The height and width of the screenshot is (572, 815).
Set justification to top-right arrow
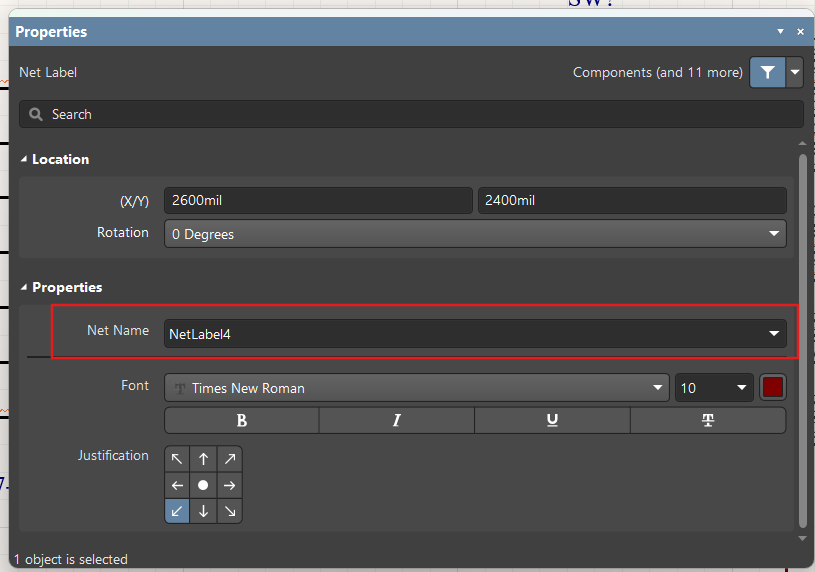pyautogui.click(x=230, y=459)
